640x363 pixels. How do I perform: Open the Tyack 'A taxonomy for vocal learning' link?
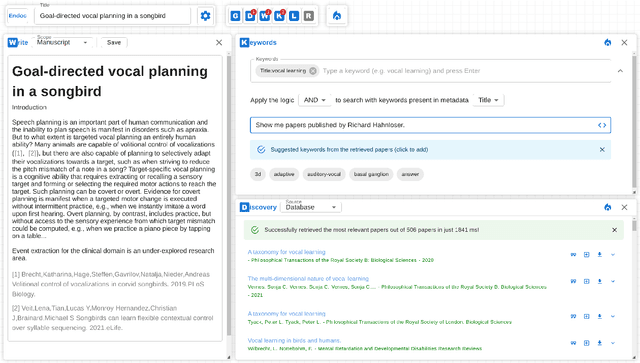287,314
